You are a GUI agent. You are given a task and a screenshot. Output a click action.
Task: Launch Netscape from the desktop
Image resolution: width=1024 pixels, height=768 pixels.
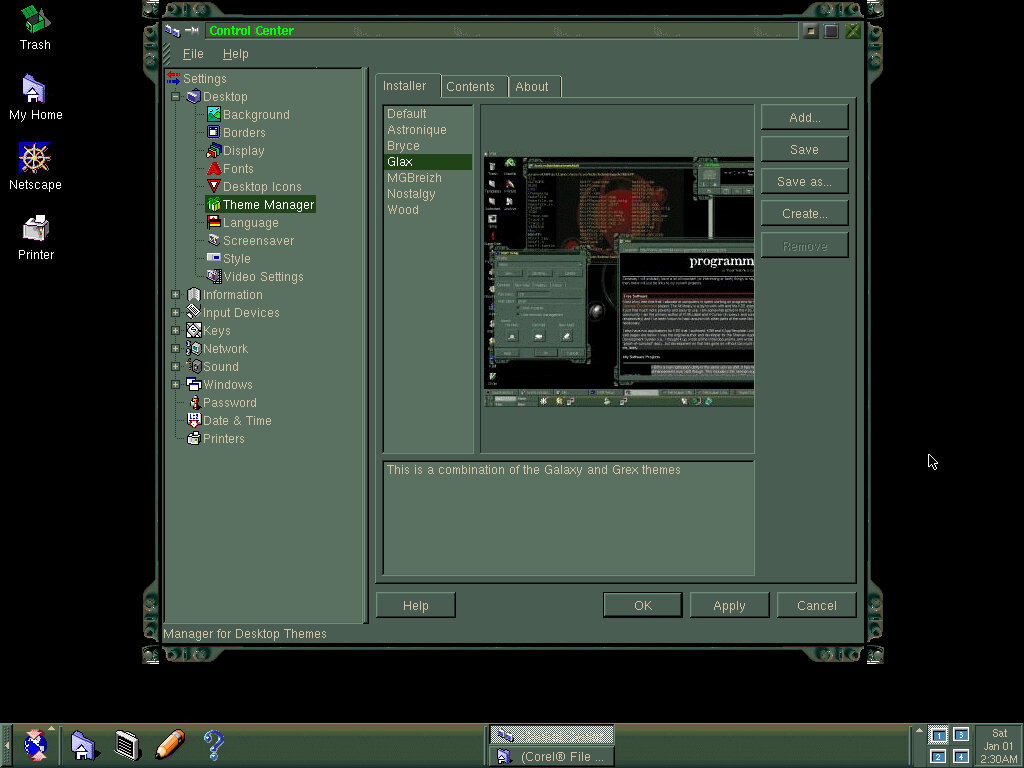point(35,159)
